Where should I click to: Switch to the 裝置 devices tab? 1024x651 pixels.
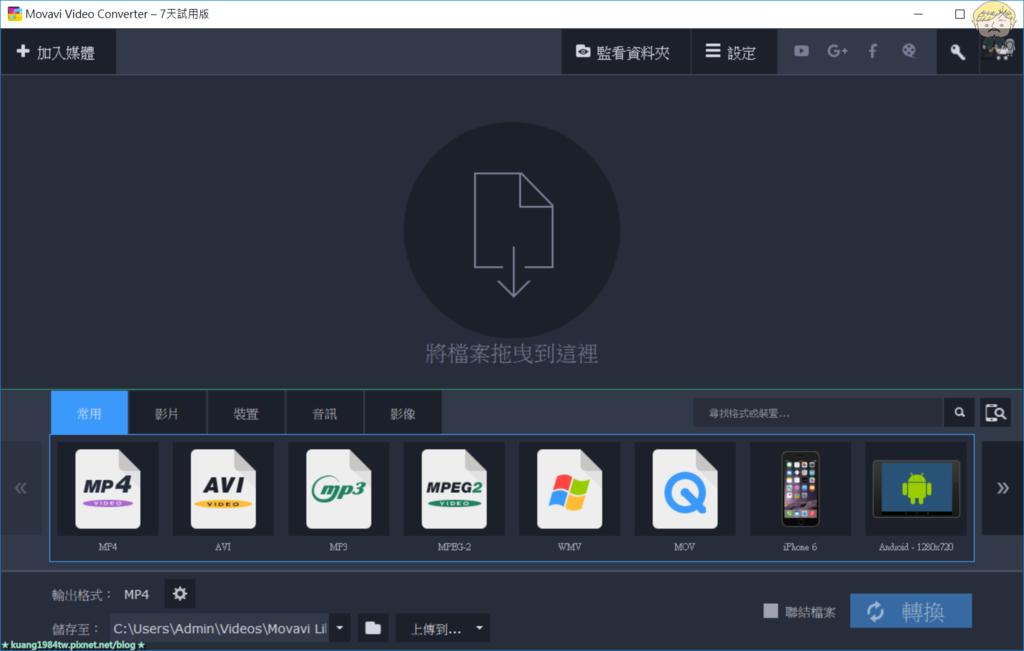[246, 413]
